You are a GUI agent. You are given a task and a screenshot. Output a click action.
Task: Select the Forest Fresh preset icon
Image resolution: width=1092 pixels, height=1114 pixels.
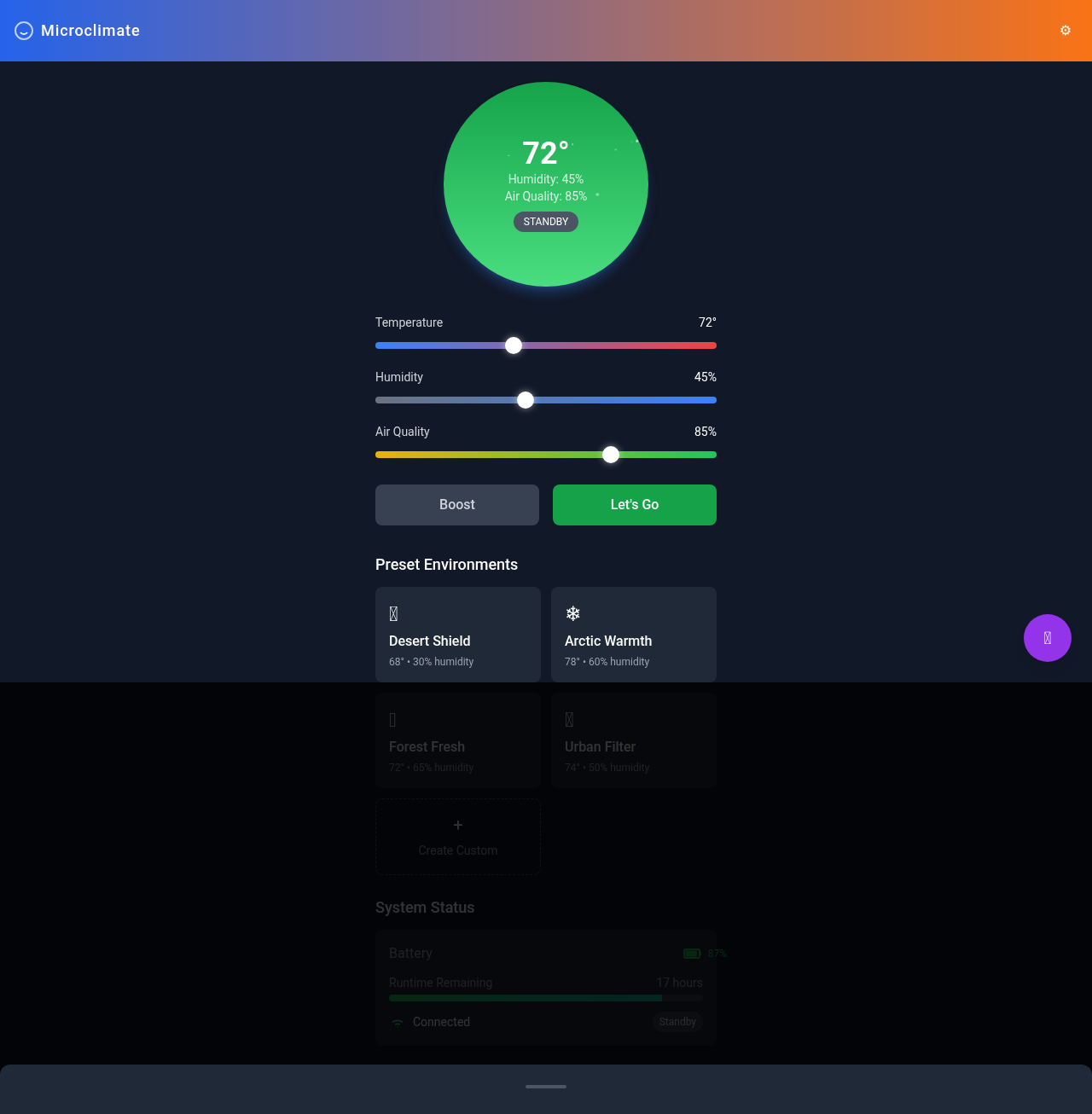393,719
